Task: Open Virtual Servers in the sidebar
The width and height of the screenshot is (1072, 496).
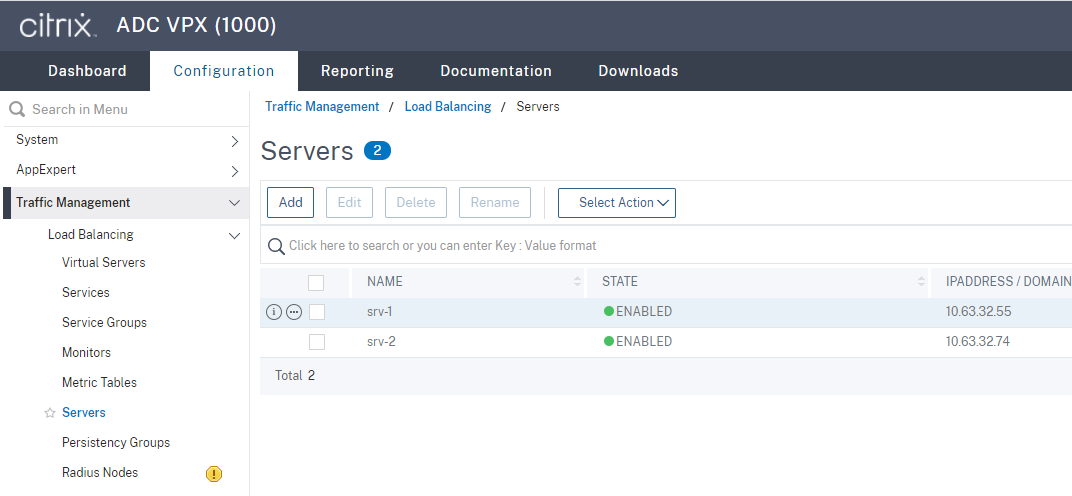Action: pos(103,263)
